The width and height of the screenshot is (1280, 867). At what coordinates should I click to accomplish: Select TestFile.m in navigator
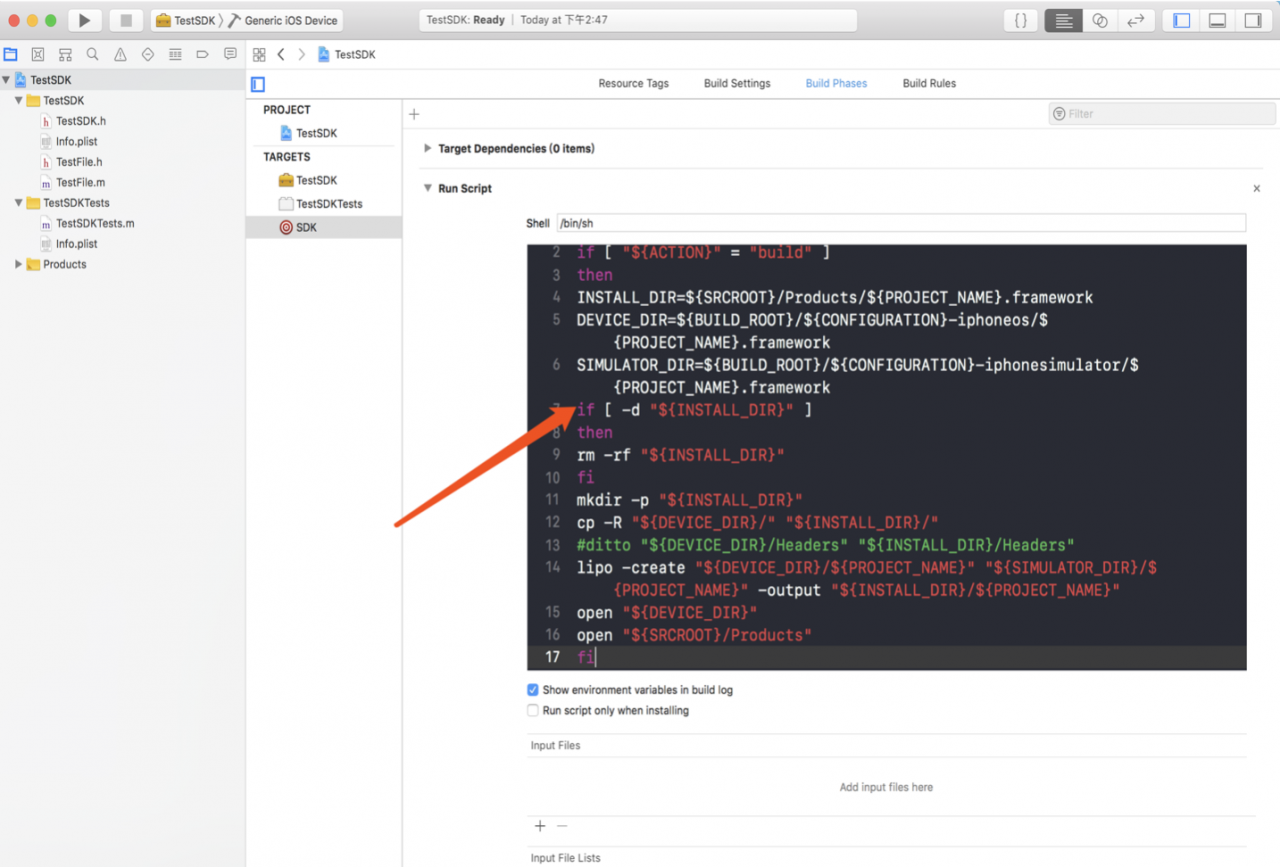[x=80, y=182]
